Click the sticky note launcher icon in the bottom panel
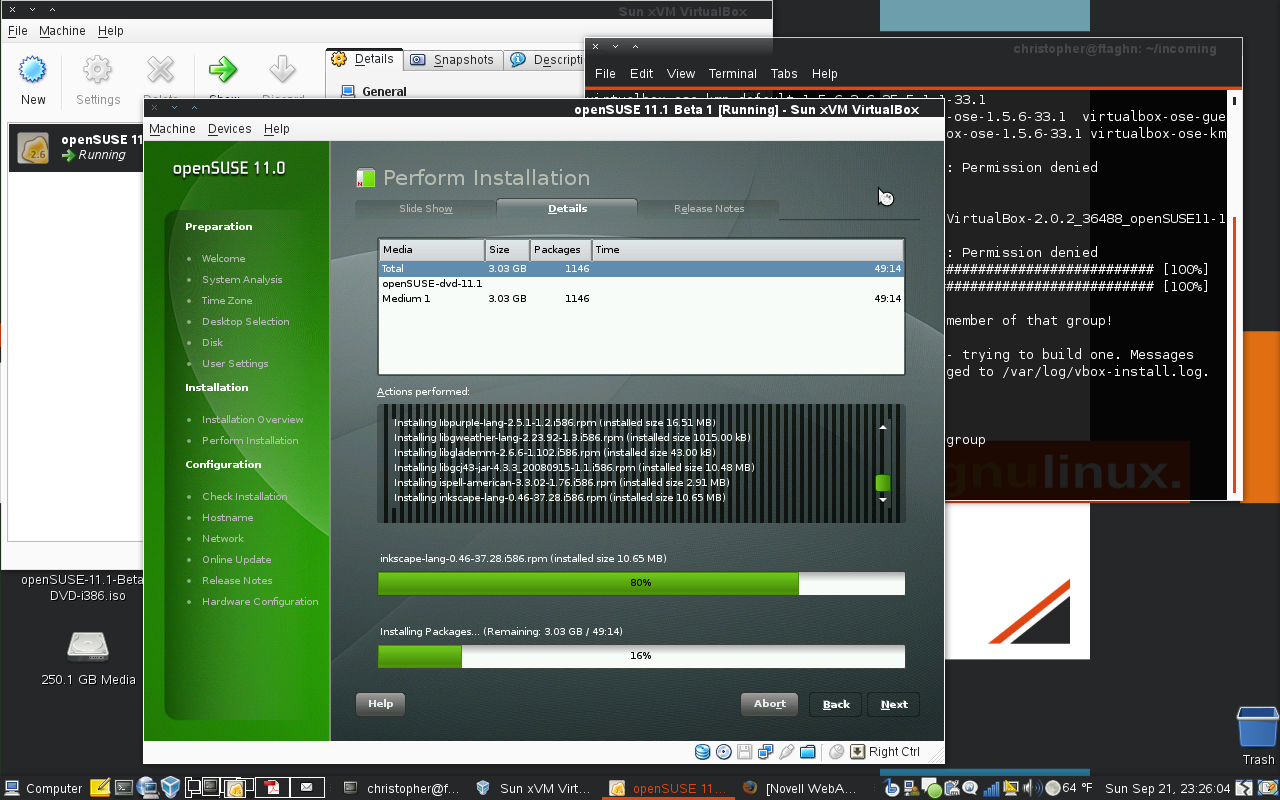1280x800 pixels. pyautogui.click(x=100, y=788)
